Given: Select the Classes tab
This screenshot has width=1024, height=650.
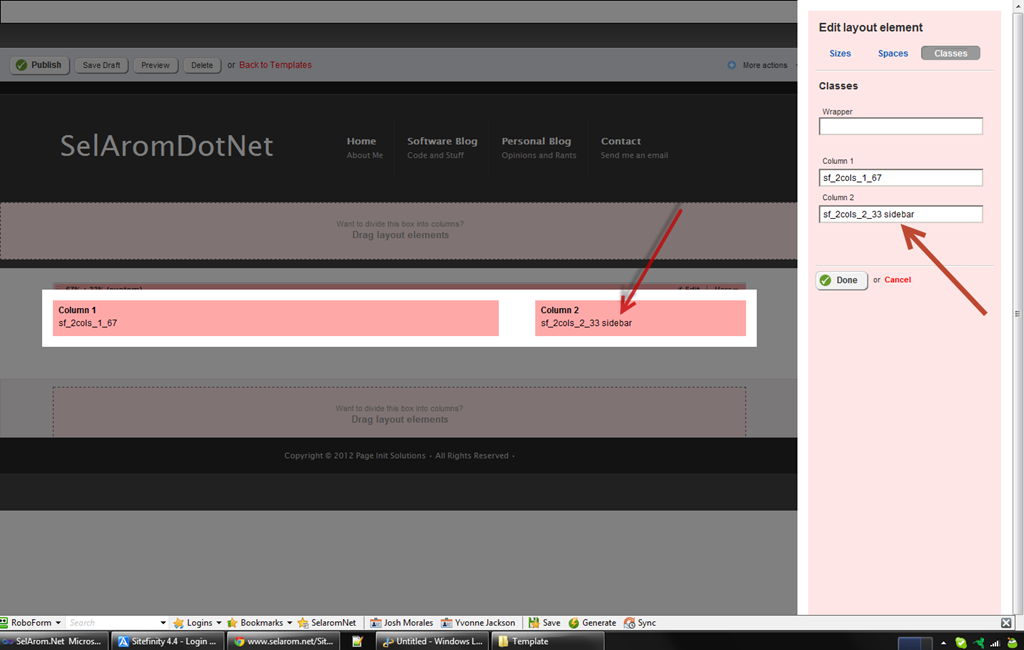Looking at the screenshot, I should [x=950, y=53].
